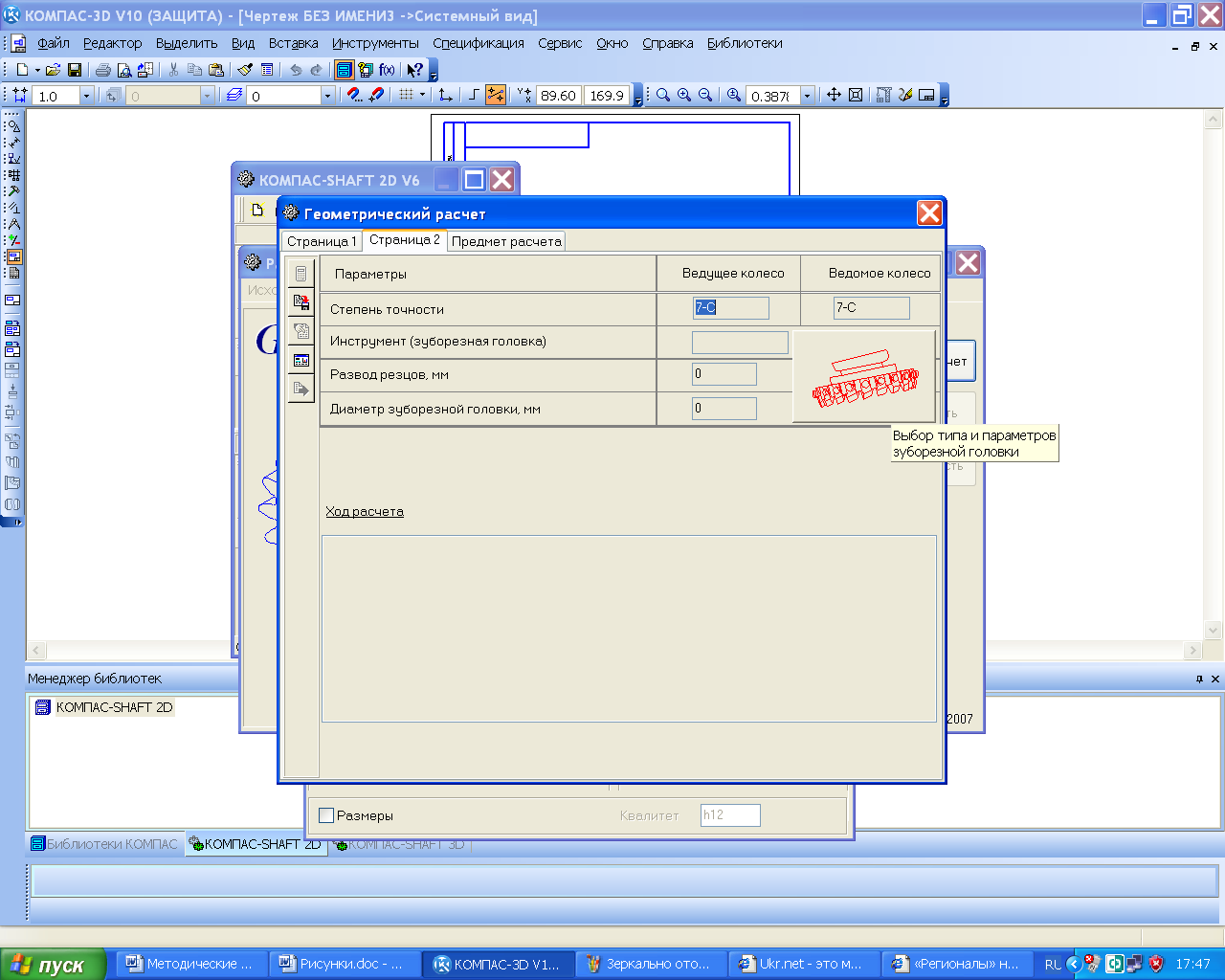This screenshot has height=980, width=1225.
Task: Click the context help arrow-question icon
Action: (x=414, y=70)
